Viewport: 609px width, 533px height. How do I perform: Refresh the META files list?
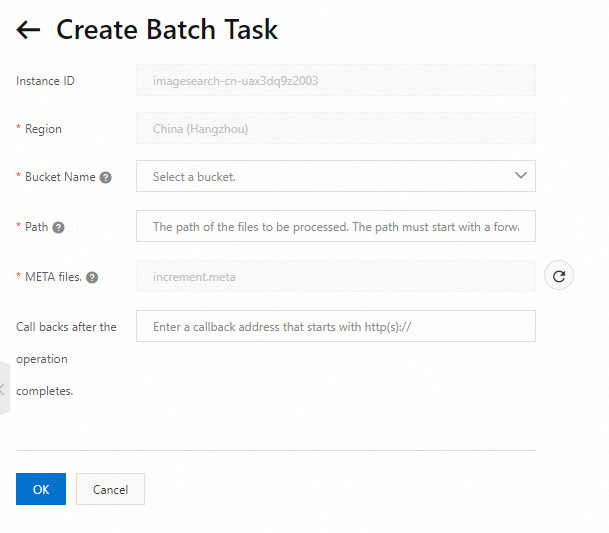(x=560, y=276)
